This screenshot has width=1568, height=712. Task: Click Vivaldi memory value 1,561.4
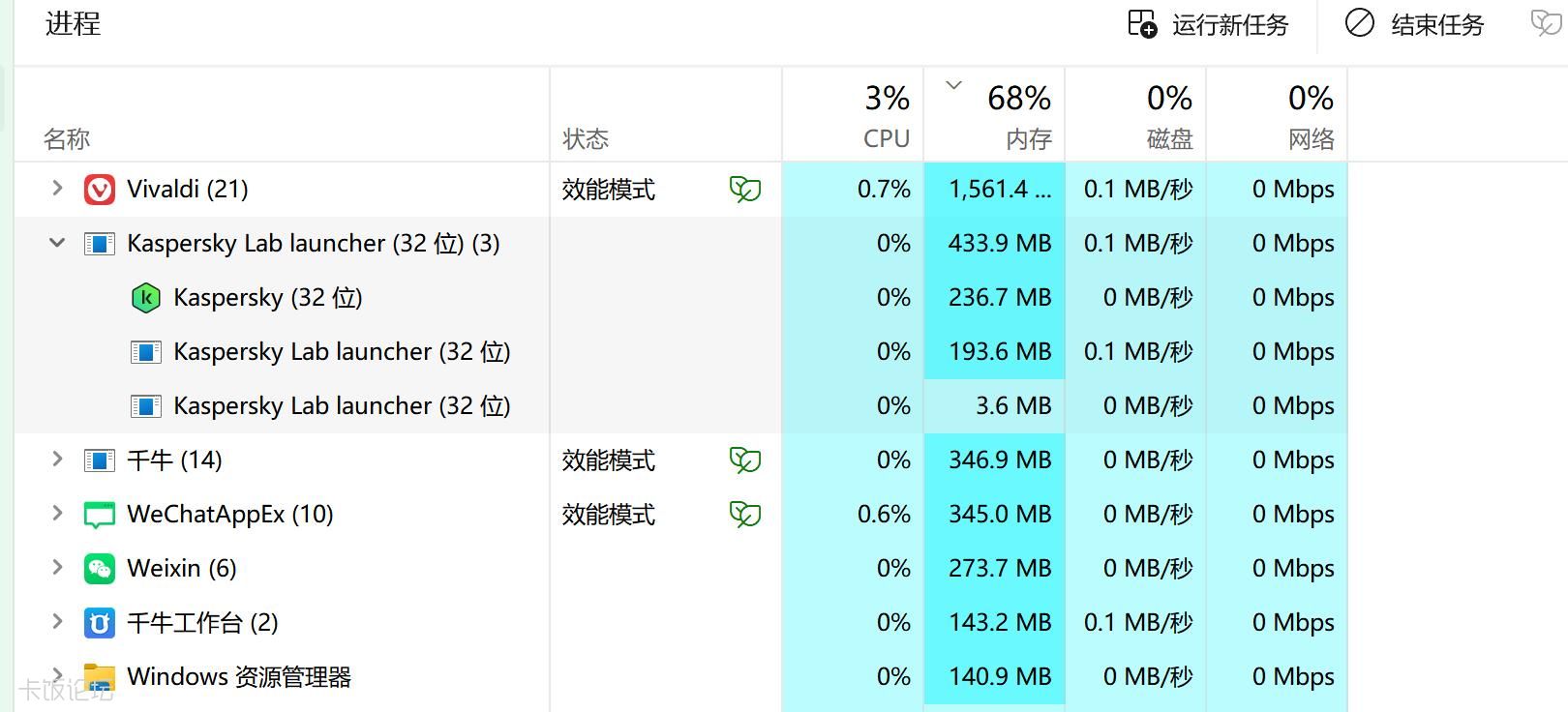(x=1000, y=190)
